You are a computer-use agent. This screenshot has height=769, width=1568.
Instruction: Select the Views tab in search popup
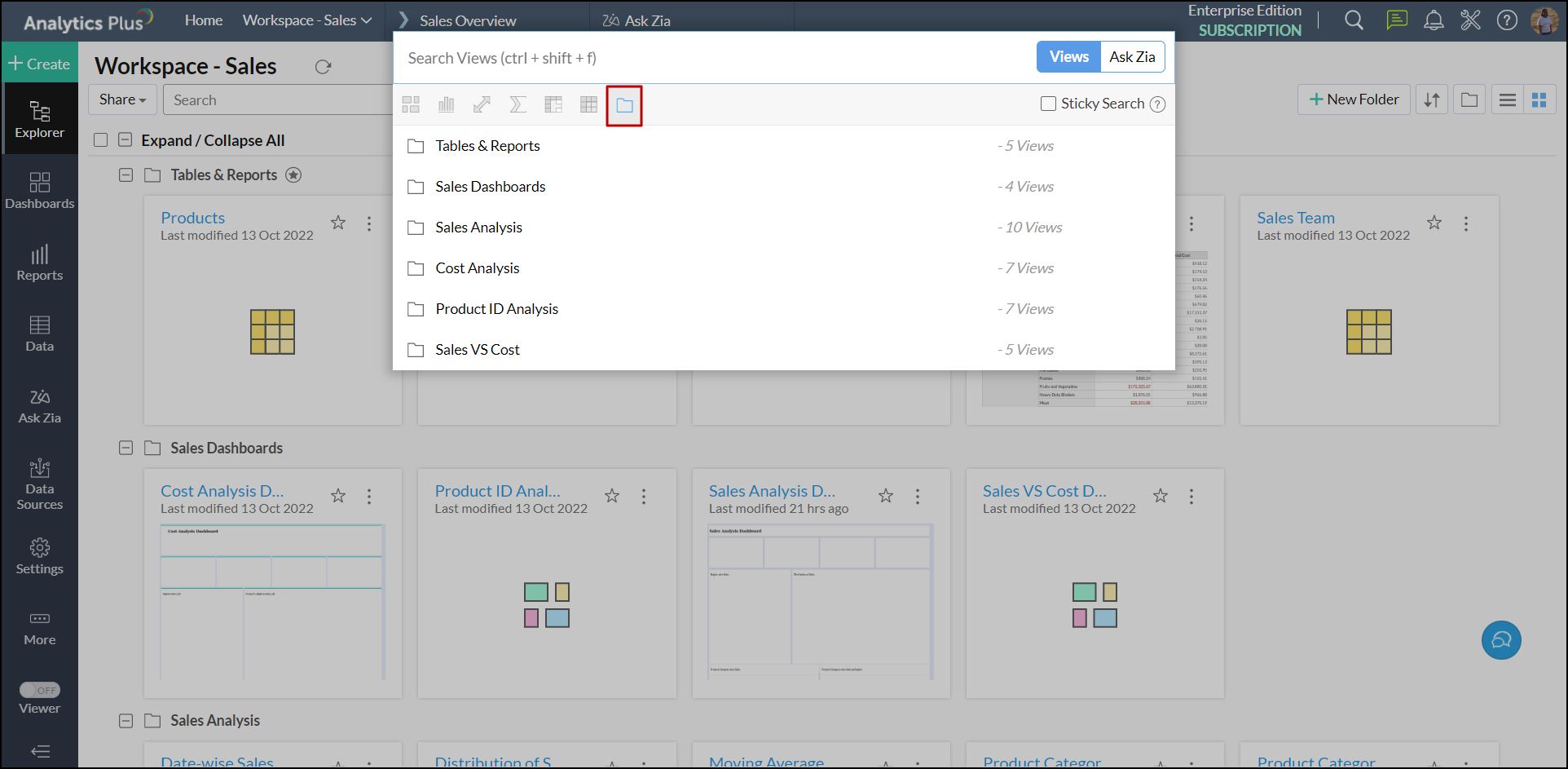point(1068,57)
